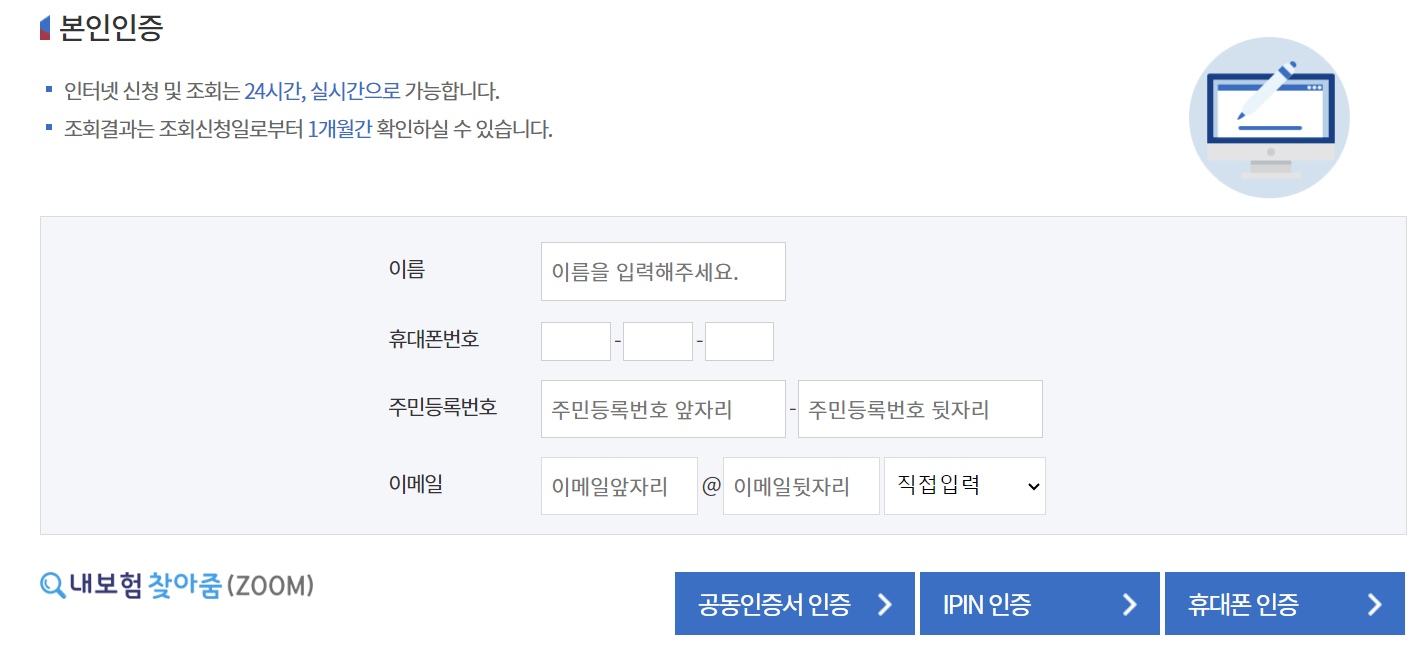The height and width of the screenshot is (651, 1418).
Task: Click the arrow icon on the IPIN 인증 button
Action: click(x=1131, y=603)
